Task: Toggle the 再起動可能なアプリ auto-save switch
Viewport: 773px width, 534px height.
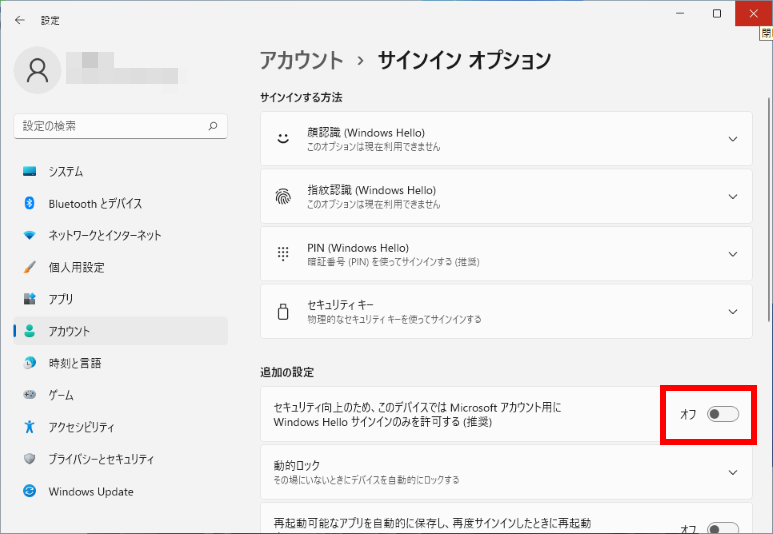Action: tap(723, 528)
